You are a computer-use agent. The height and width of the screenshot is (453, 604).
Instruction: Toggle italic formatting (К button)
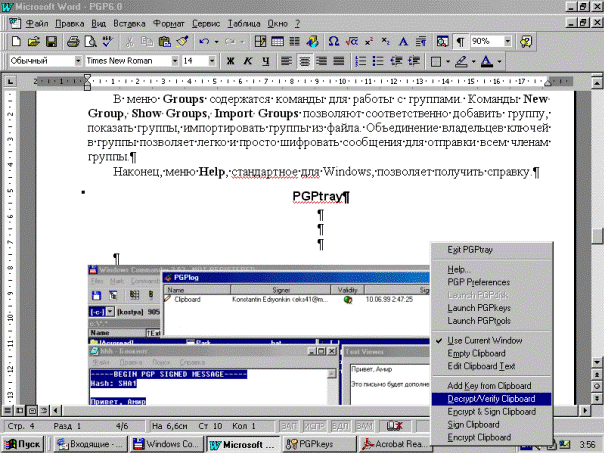coord(249,61)
